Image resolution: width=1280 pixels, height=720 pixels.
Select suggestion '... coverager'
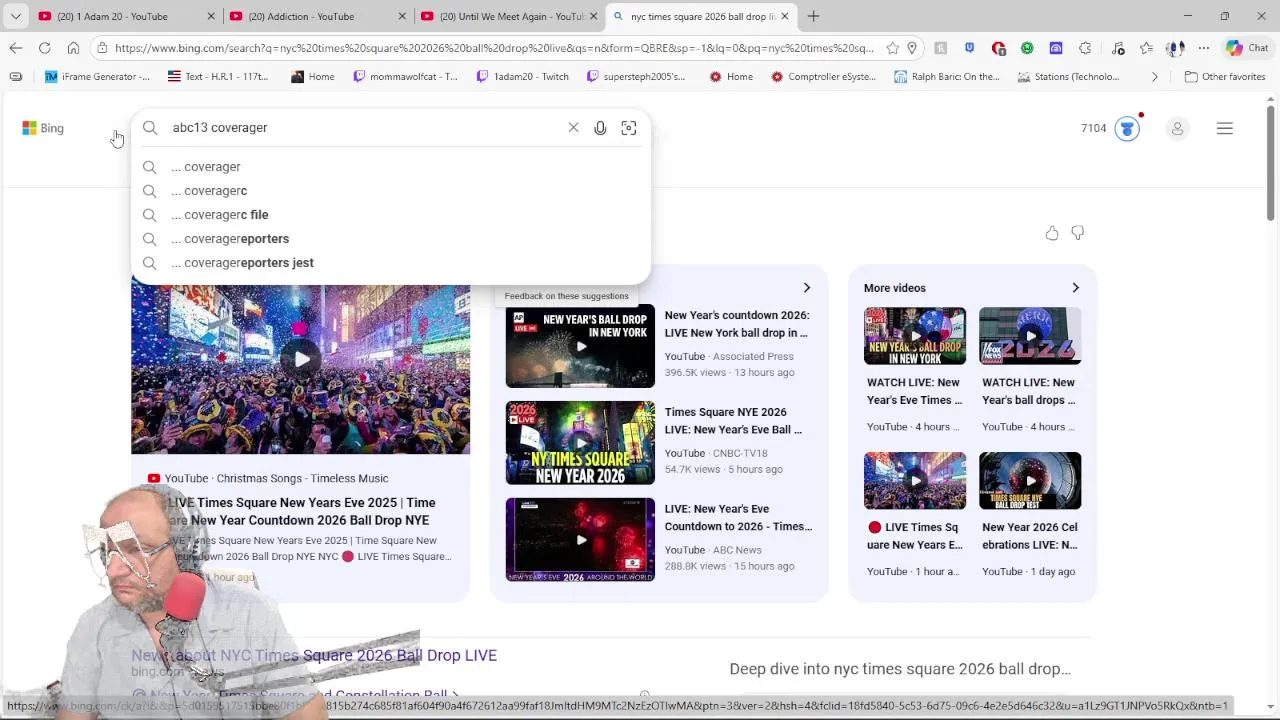(391, 167)
